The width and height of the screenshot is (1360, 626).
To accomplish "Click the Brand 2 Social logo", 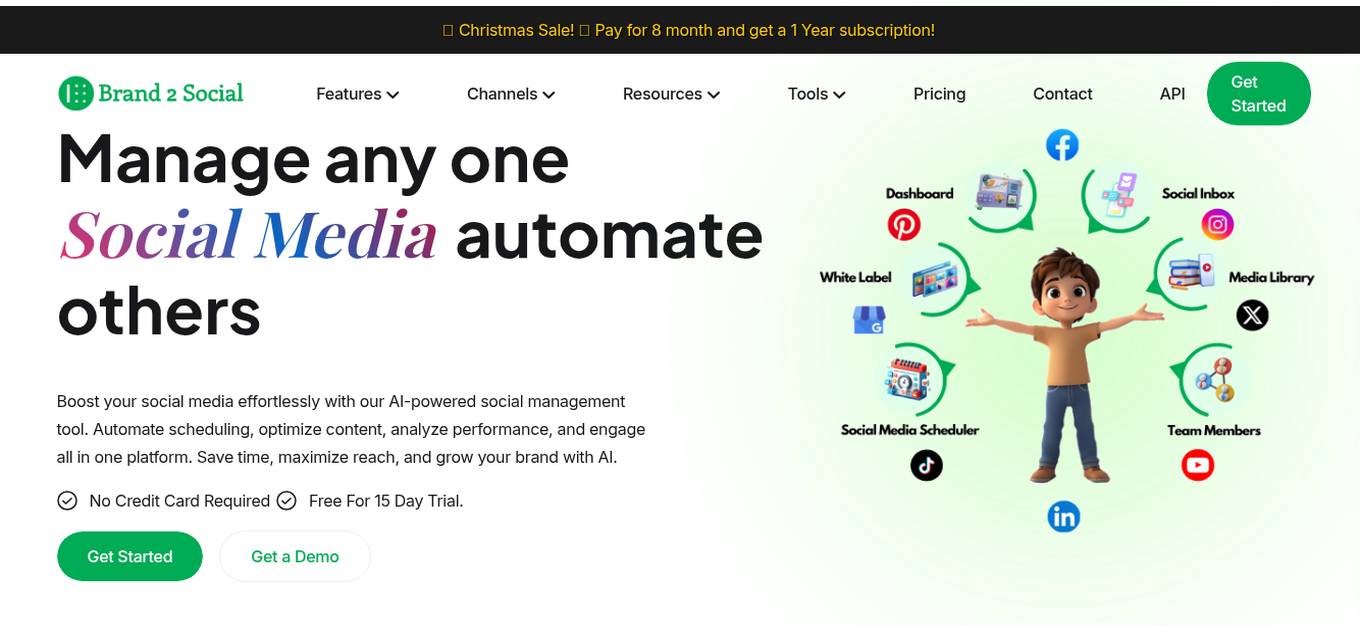I will 150,93.
